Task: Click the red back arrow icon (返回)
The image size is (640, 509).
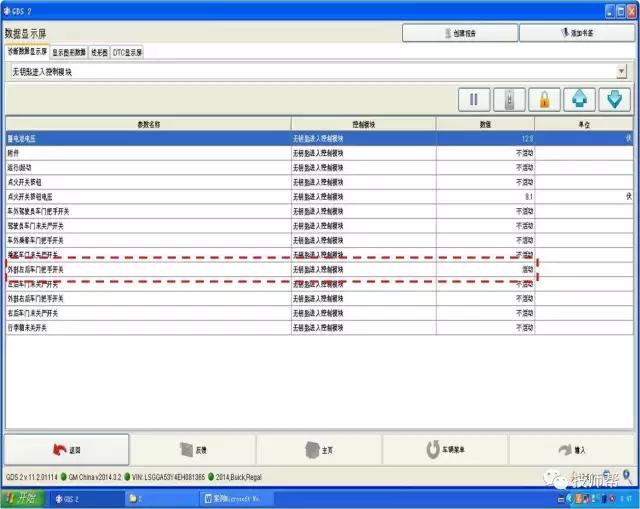Action: click(60, 450)
